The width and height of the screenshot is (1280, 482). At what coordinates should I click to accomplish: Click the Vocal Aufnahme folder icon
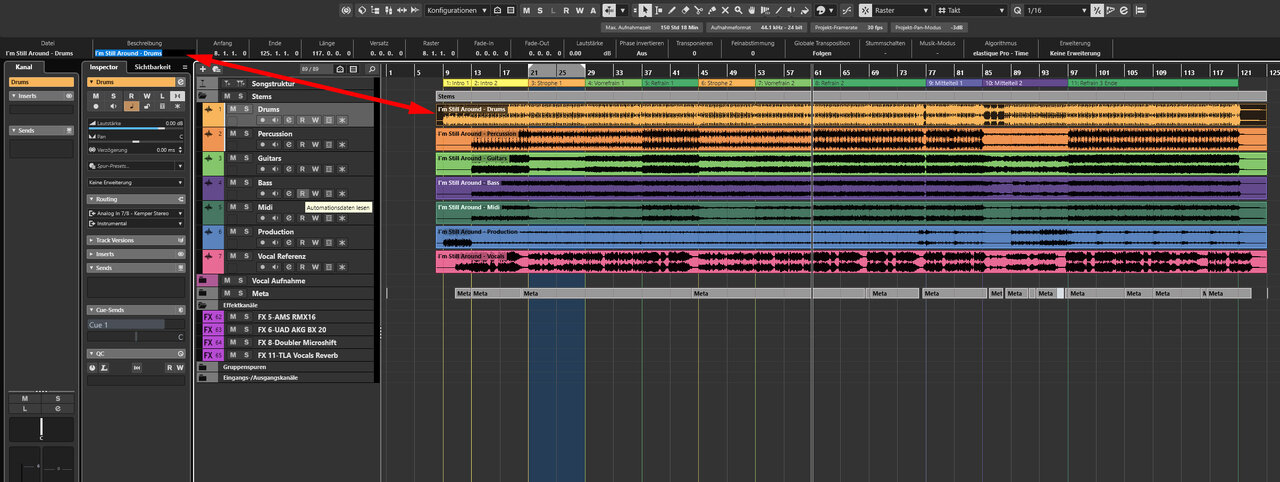(202, 281)
